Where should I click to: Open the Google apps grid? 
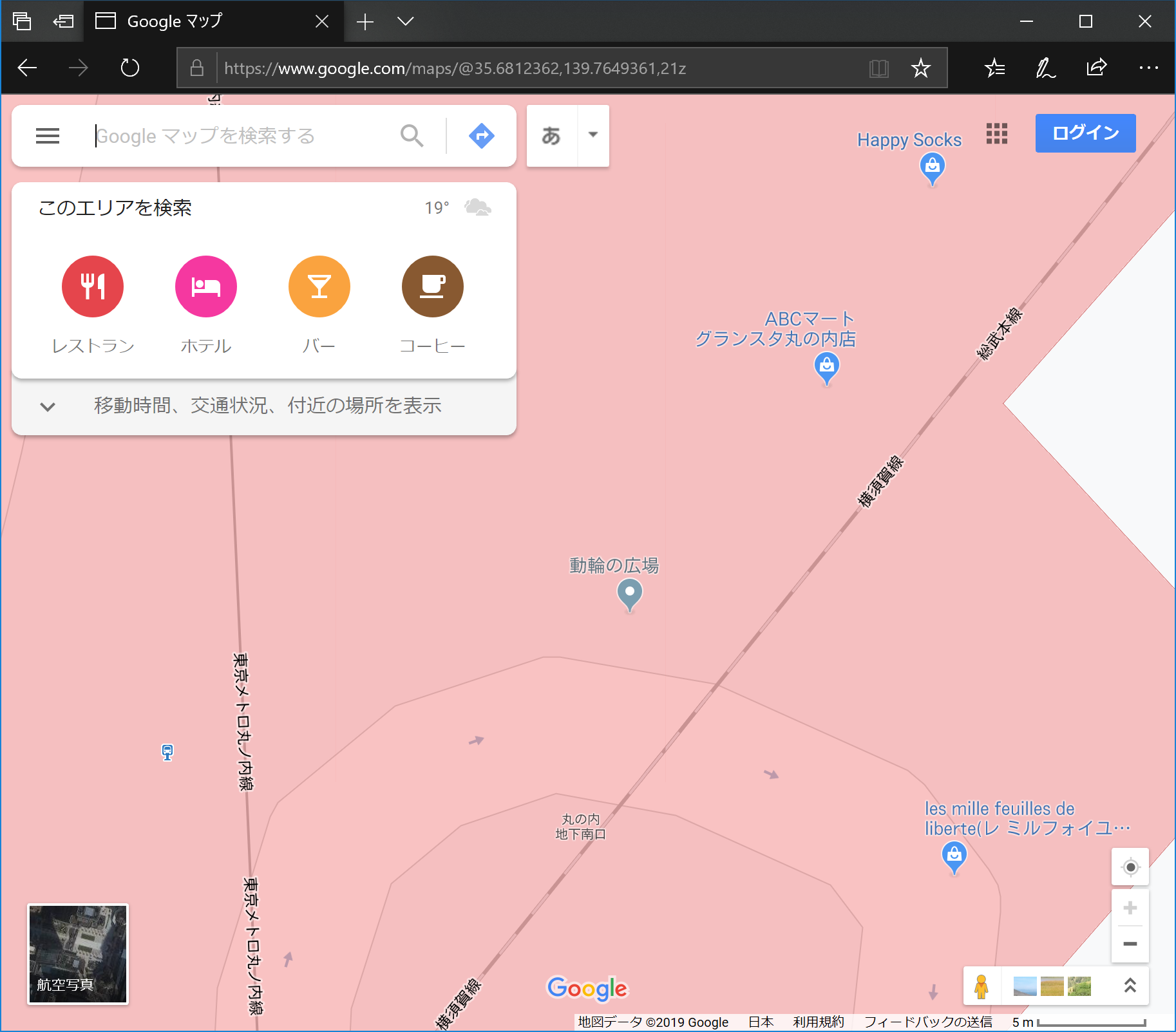coord(996,134)
